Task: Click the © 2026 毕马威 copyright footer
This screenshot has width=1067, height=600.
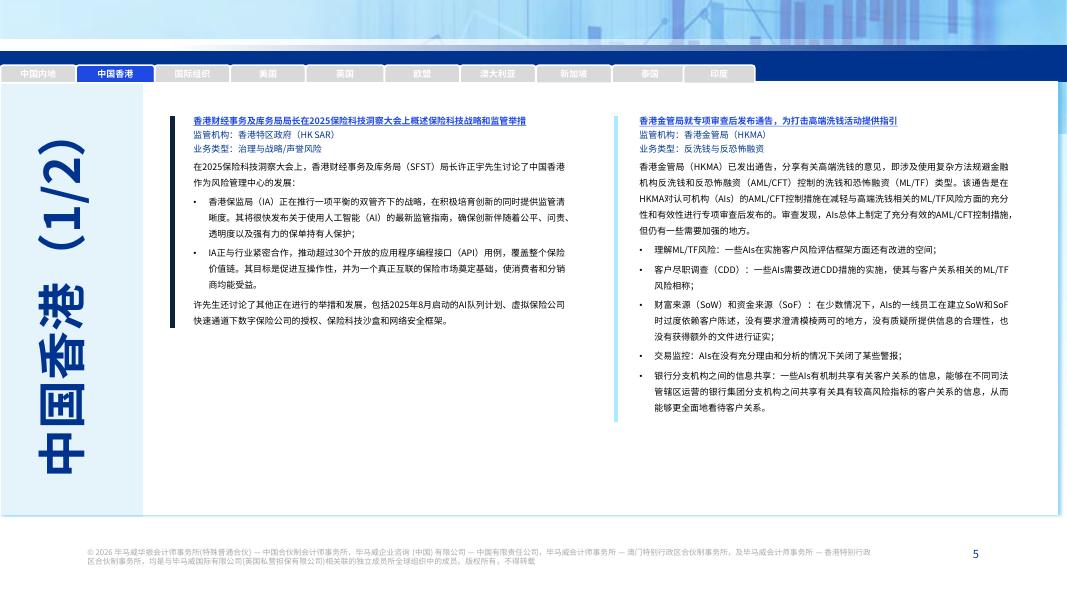Action: 479,556
